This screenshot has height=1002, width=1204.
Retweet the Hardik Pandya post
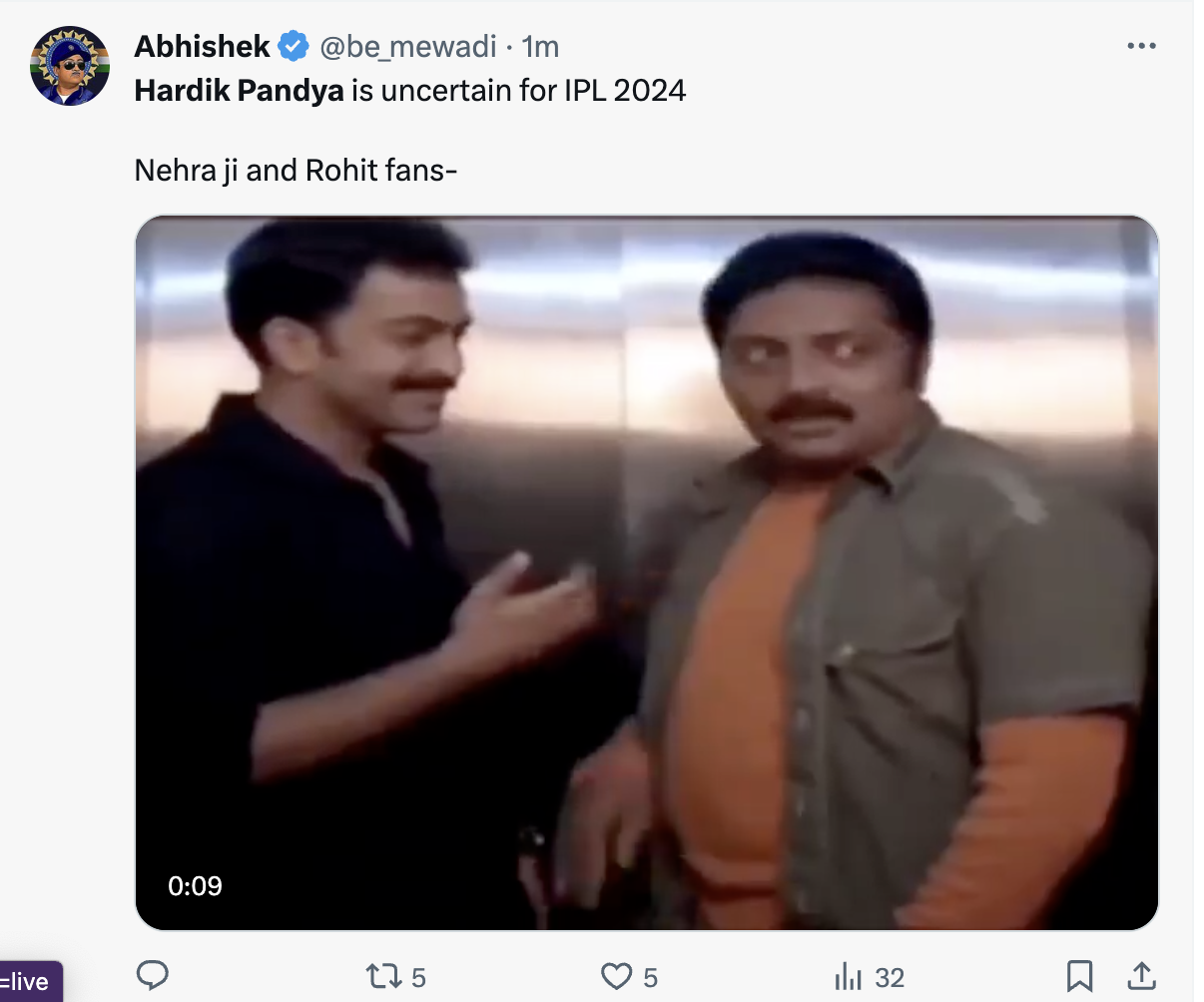pyautogui.click(x=383, y=976)
